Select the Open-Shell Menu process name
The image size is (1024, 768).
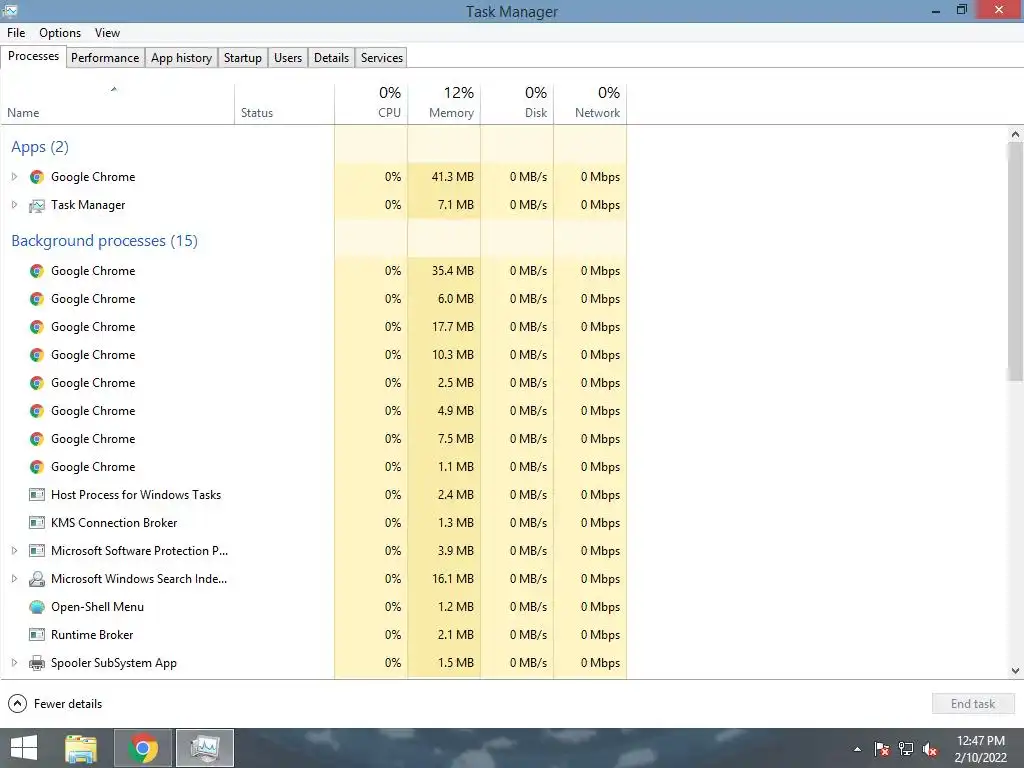coord(97,607)
